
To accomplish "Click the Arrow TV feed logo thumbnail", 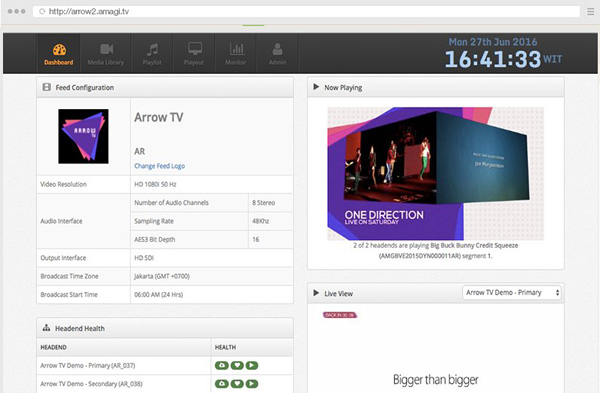I will click(83, 136).
